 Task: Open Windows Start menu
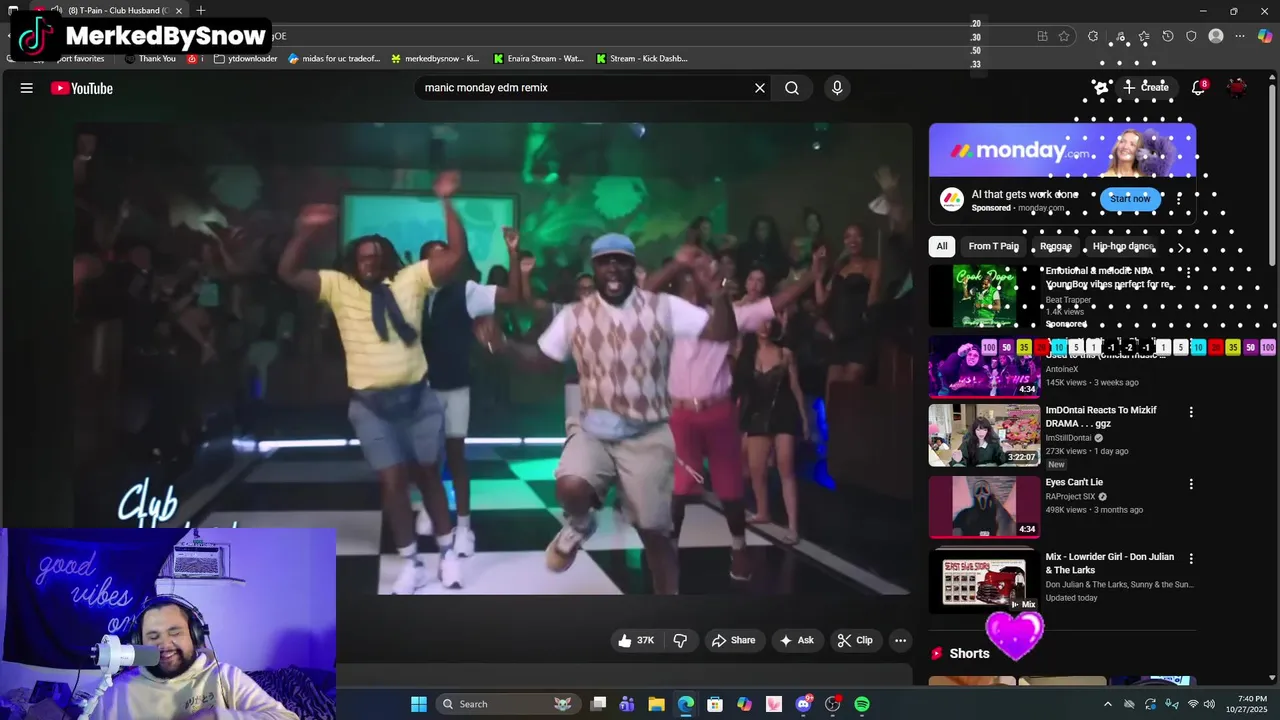coord(419,704)
